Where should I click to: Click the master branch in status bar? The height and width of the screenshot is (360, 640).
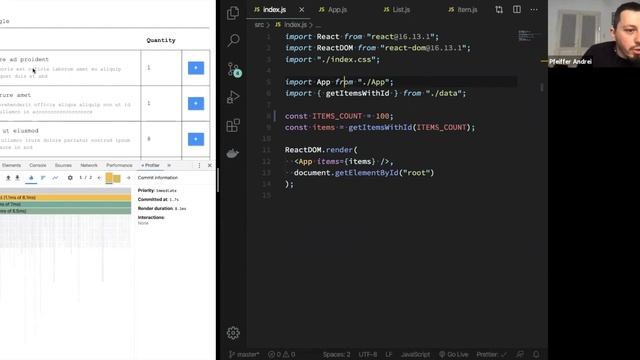coord(244,354)
